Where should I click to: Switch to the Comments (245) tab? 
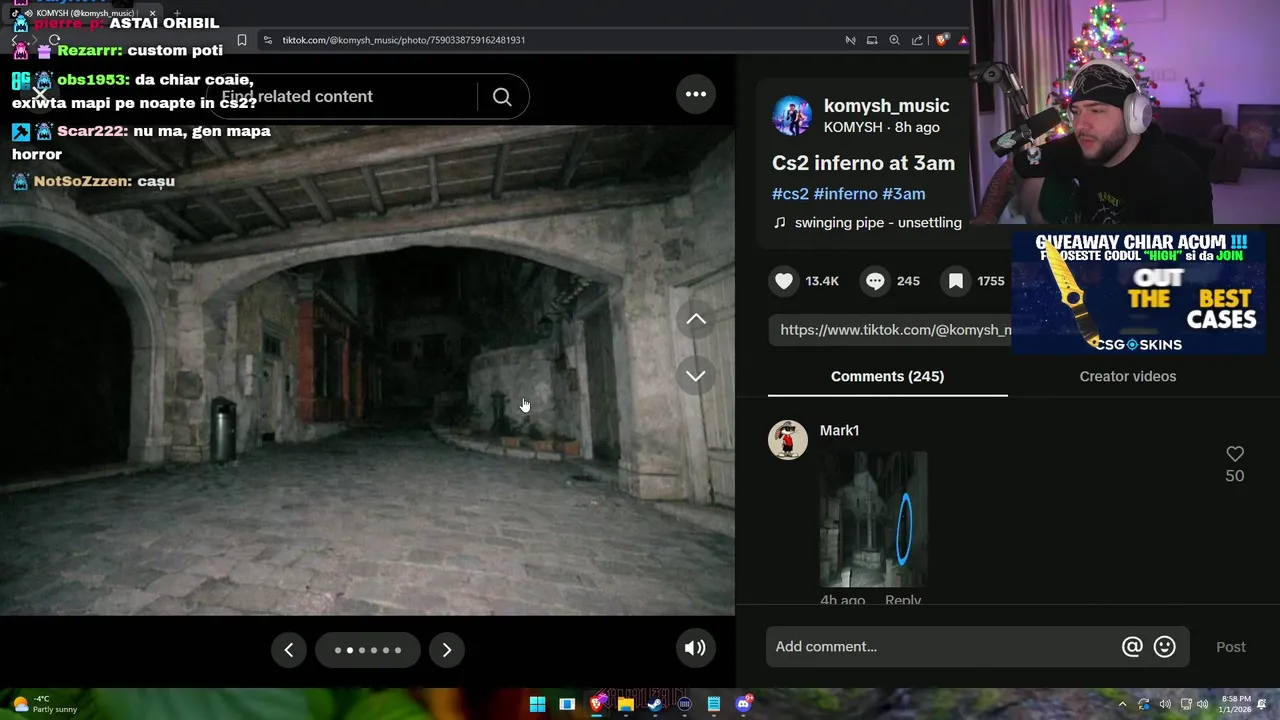coord(887,376)
